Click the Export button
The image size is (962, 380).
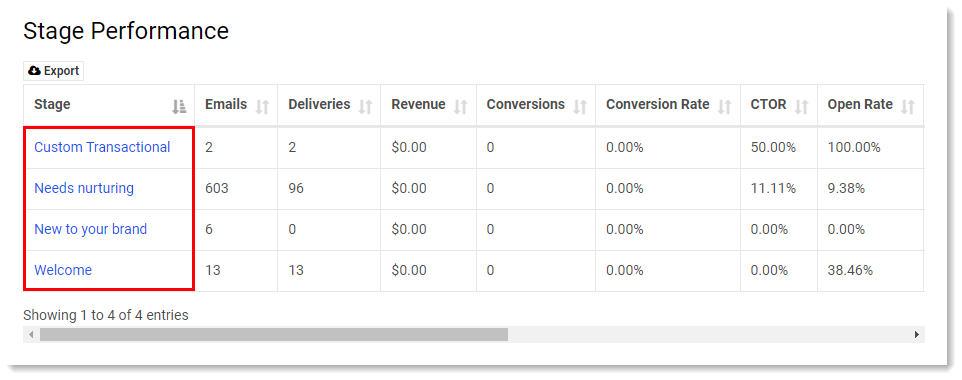53,71
